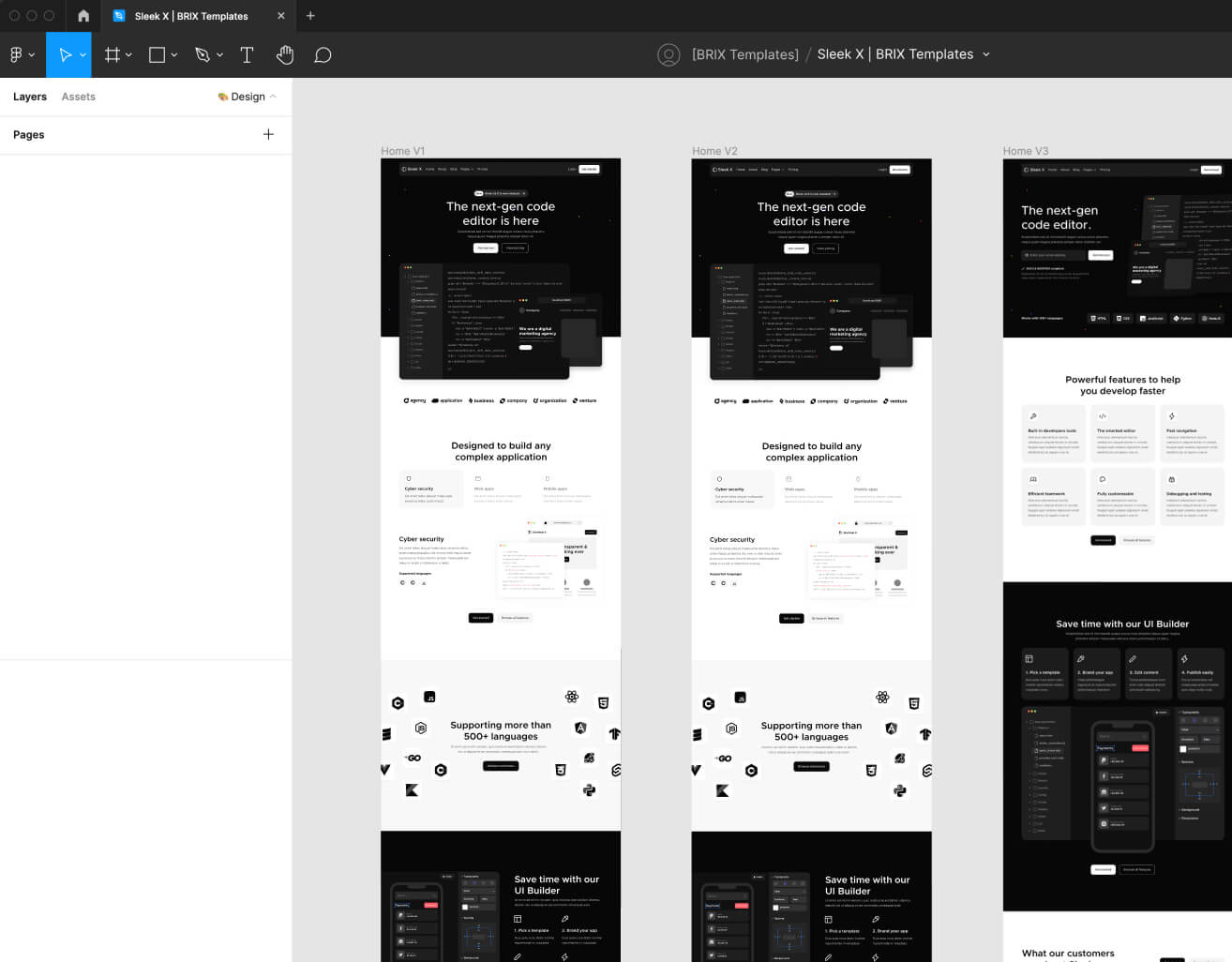Screen dimensions: 1232x962
Task: Switch to the Assets tab
Action: (x=78, y=97)
